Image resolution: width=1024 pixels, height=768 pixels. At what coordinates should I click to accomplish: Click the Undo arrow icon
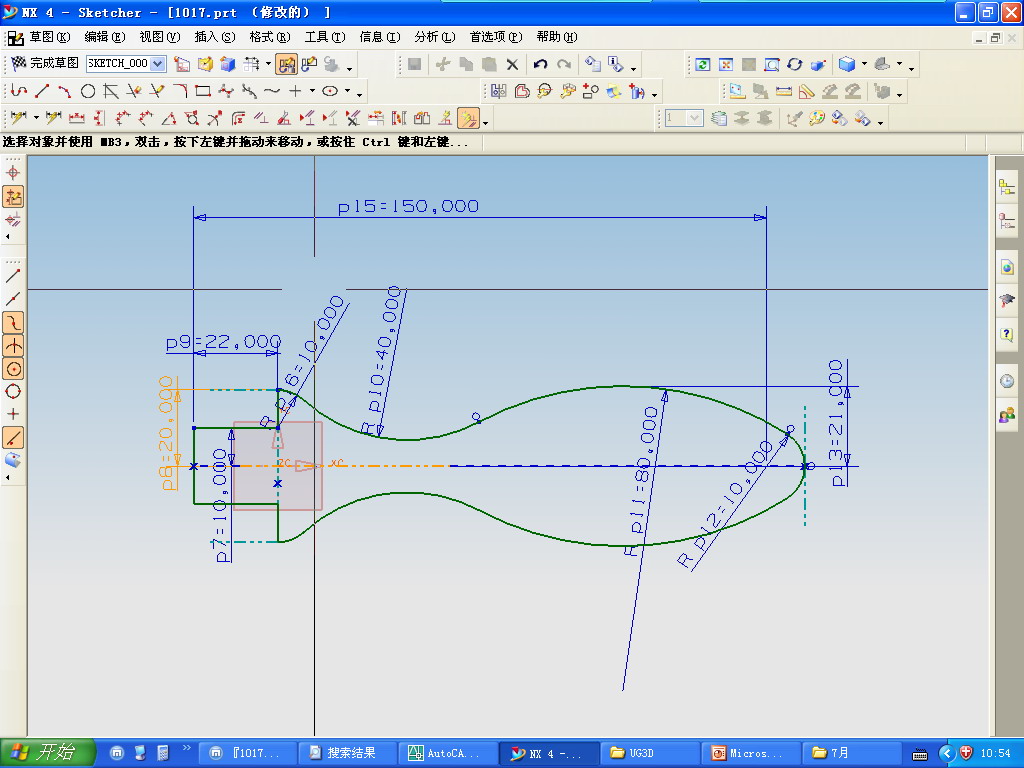click(x=540, y=64)
